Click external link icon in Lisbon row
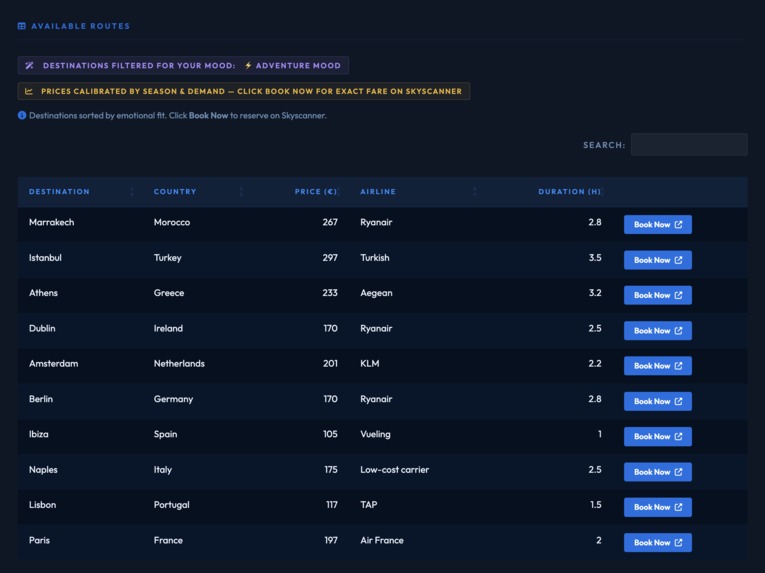 [x=678, y=507]
